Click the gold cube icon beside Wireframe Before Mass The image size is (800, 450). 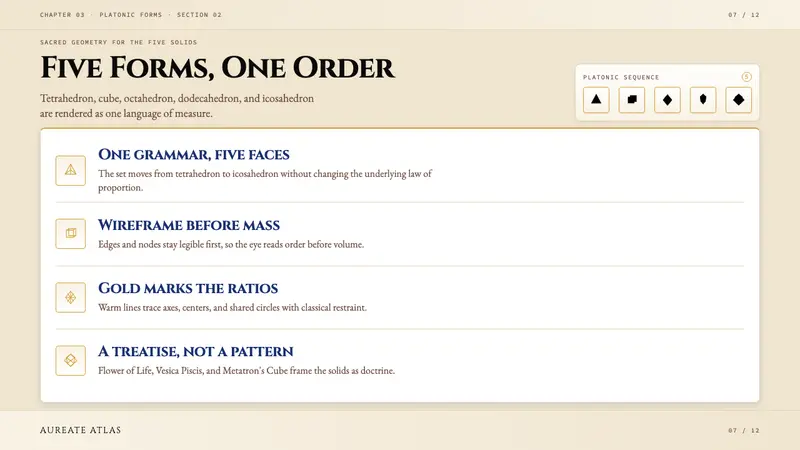(x=70, y=234)
